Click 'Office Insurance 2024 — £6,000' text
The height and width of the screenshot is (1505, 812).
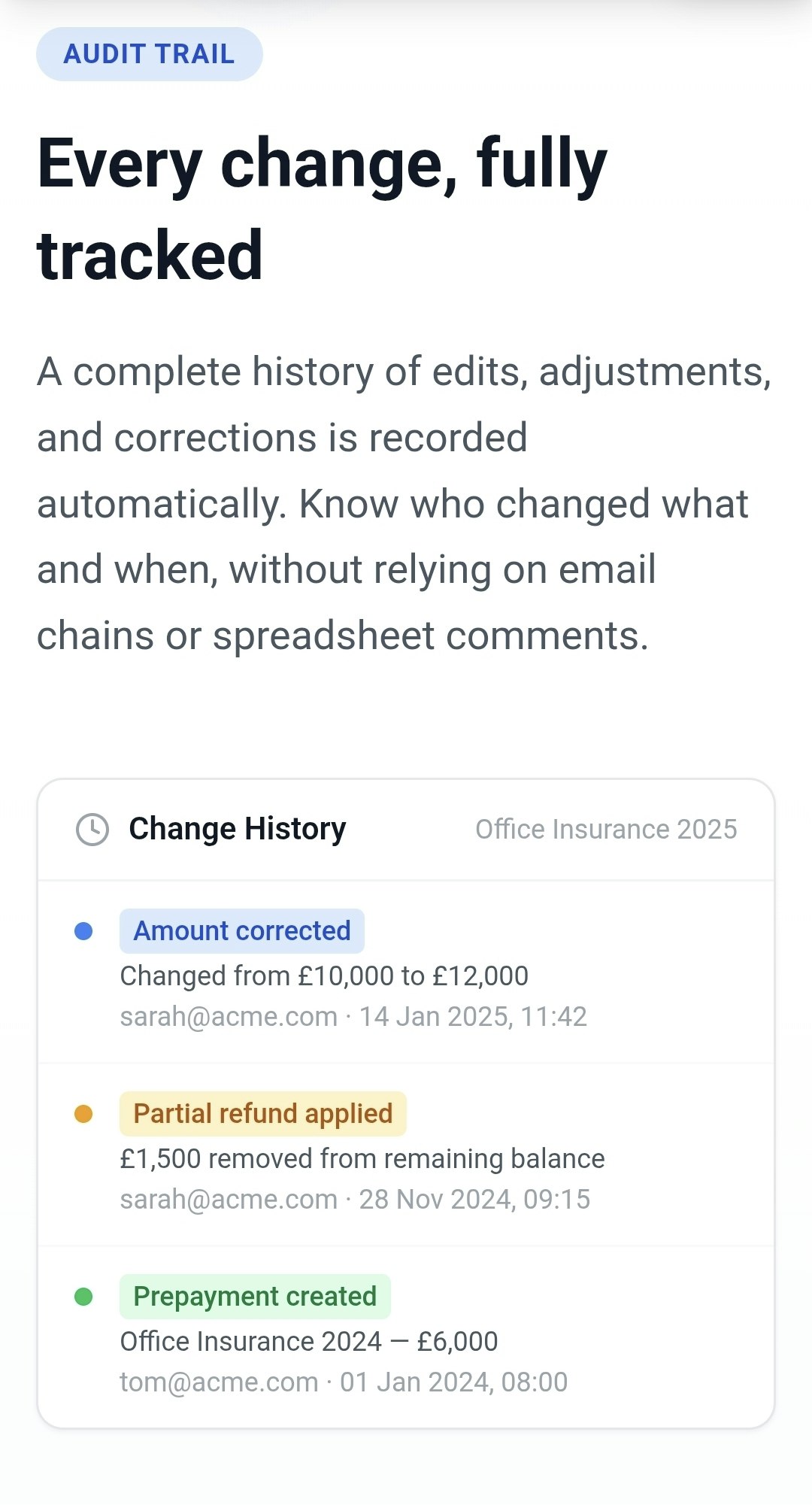point(308,1342)
